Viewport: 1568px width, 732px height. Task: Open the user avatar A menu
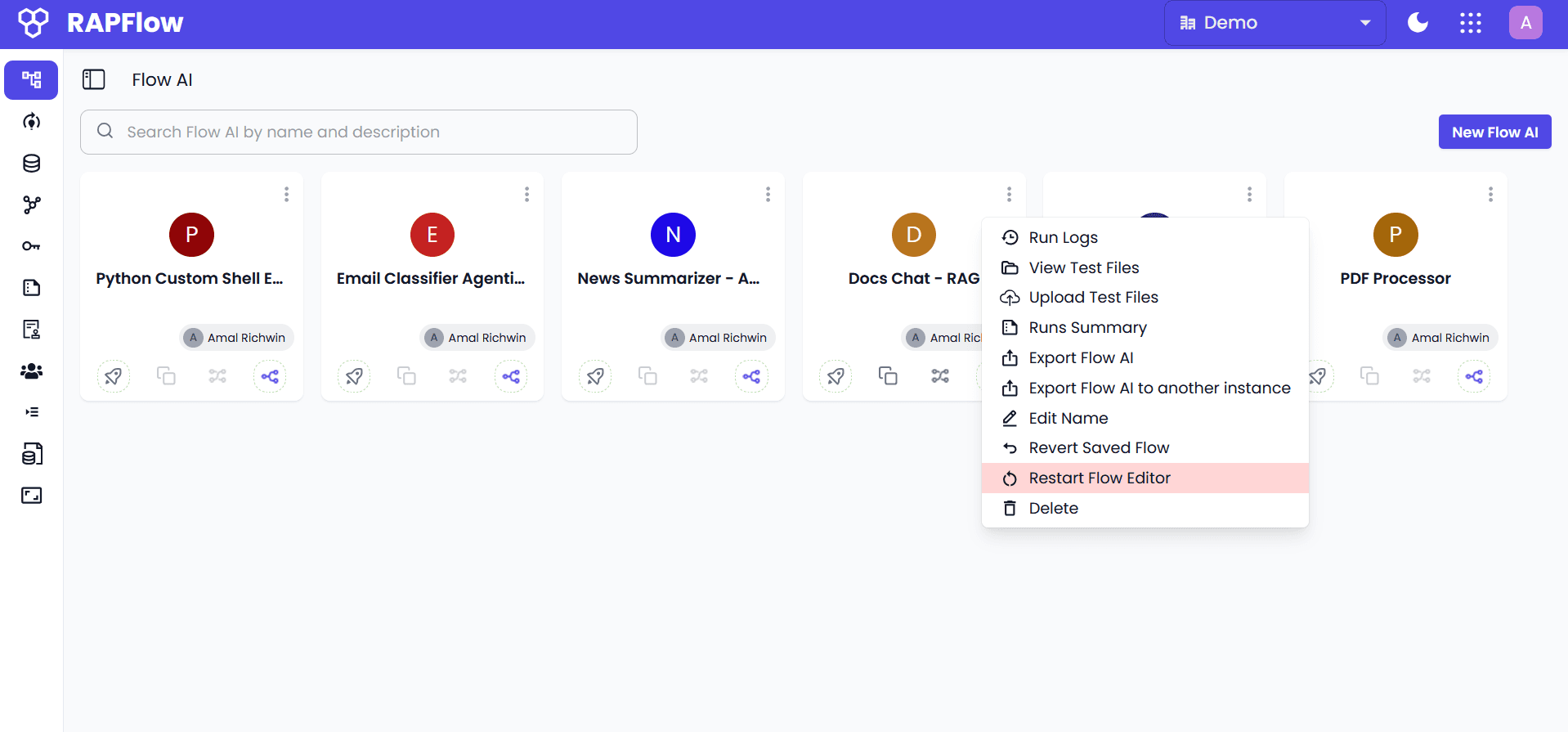(1525, 23)
